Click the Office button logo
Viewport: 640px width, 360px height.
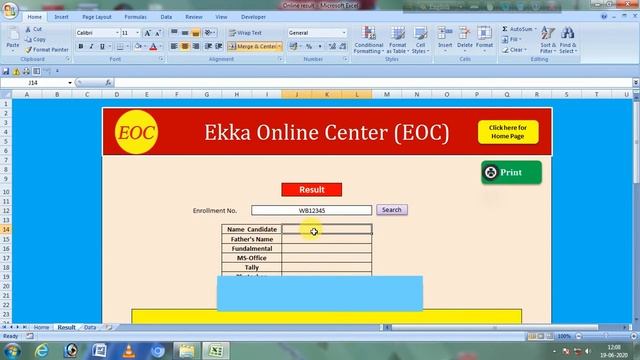[10, 10]
